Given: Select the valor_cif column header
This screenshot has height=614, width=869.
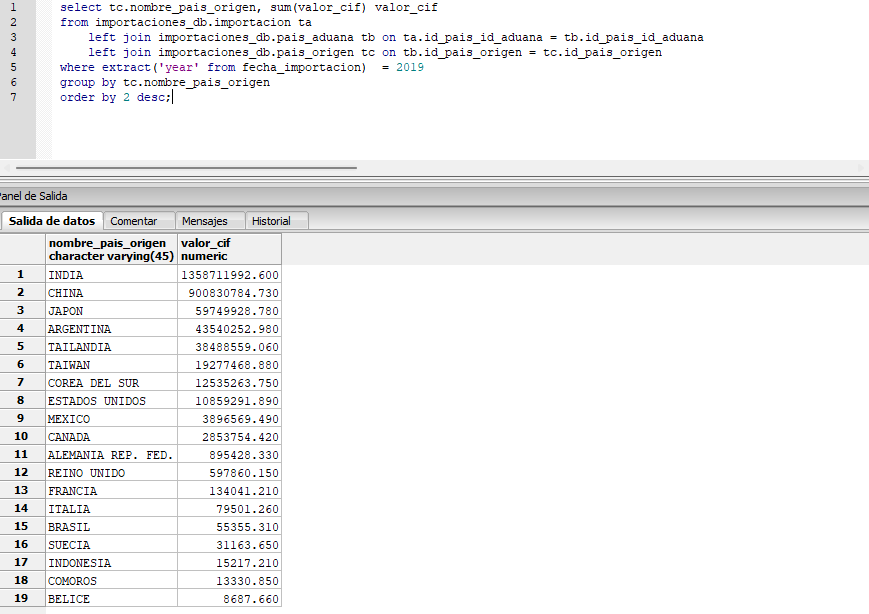Looking at the screenshot, I should click(229, 249).
